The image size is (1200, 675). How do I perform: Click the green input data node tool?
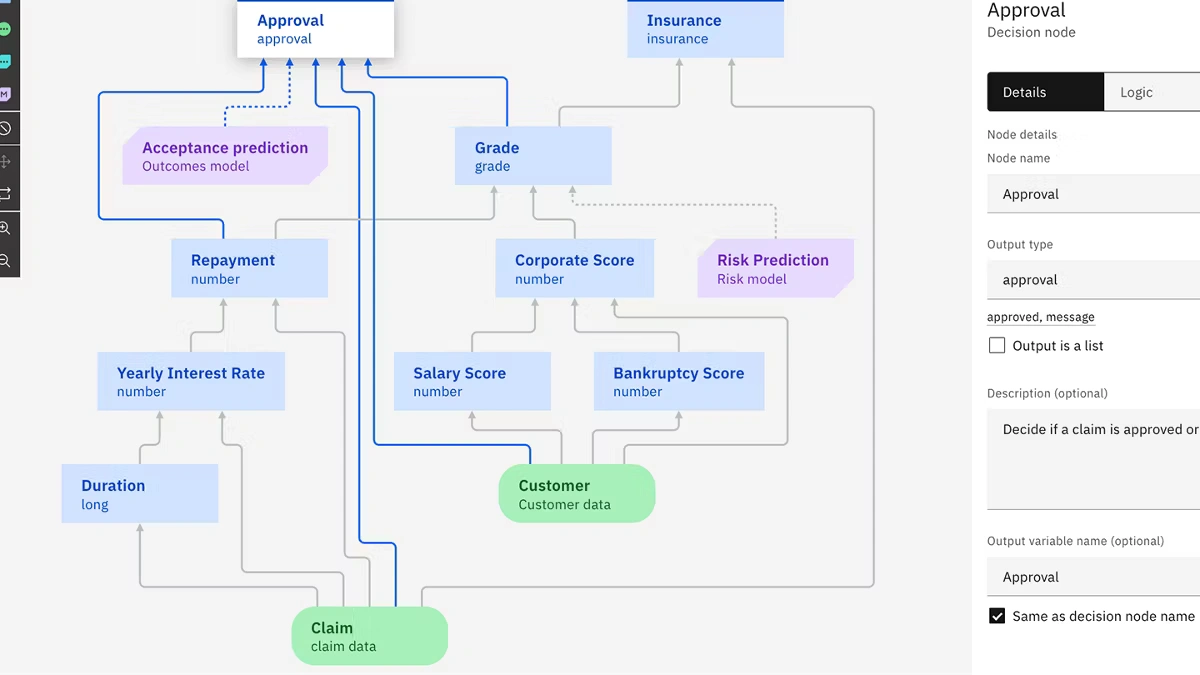pos(5,29)
